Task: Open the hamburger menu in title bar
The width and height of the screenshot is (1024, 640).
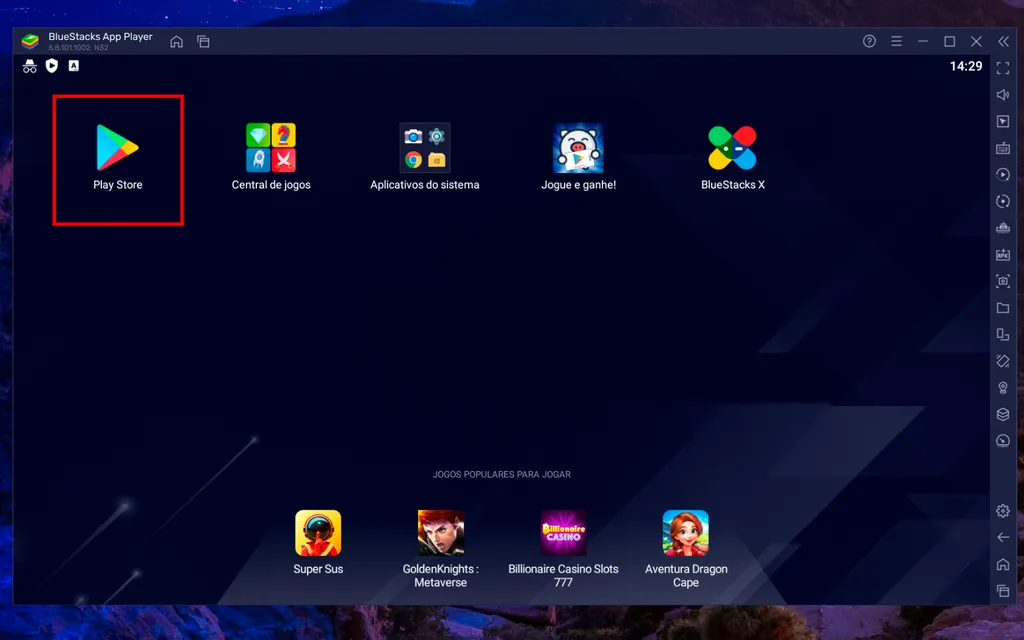Action: pyautogui.click(x=897, y=41)
